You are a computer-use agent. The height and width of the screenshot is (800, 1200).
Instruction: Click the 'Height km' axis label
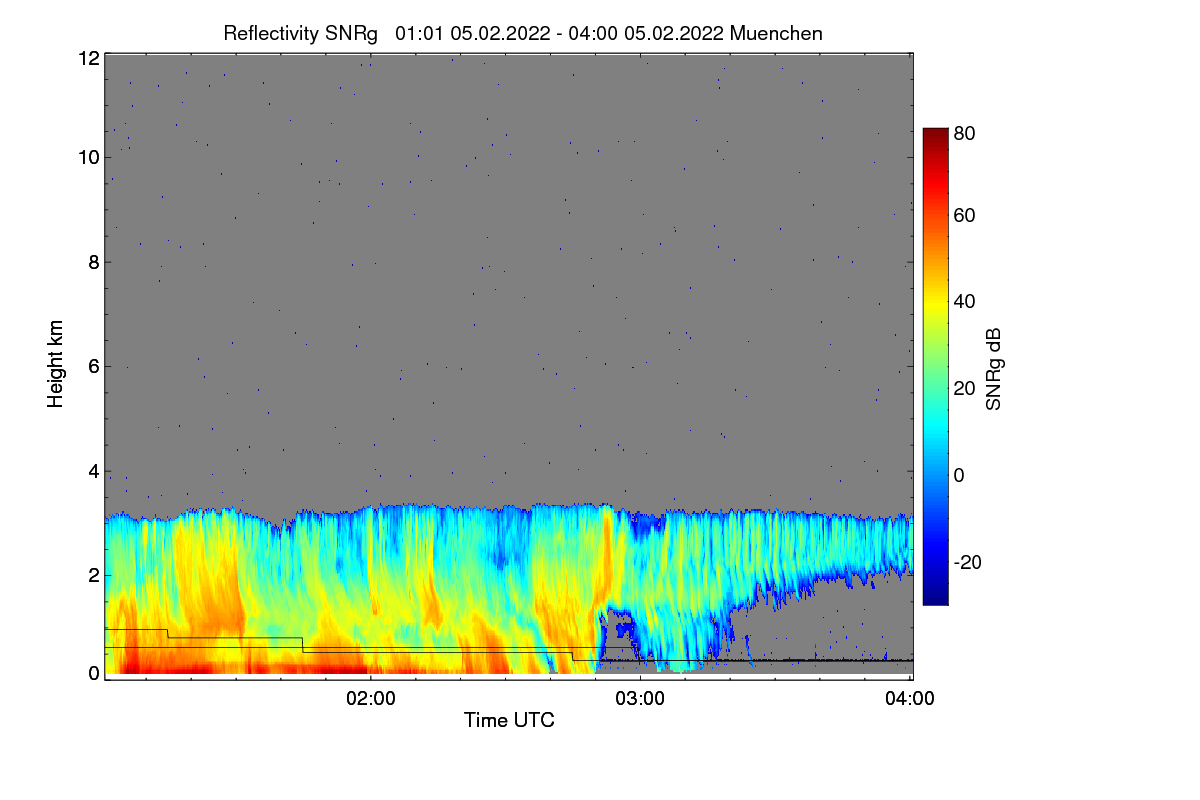click(56, 364)
